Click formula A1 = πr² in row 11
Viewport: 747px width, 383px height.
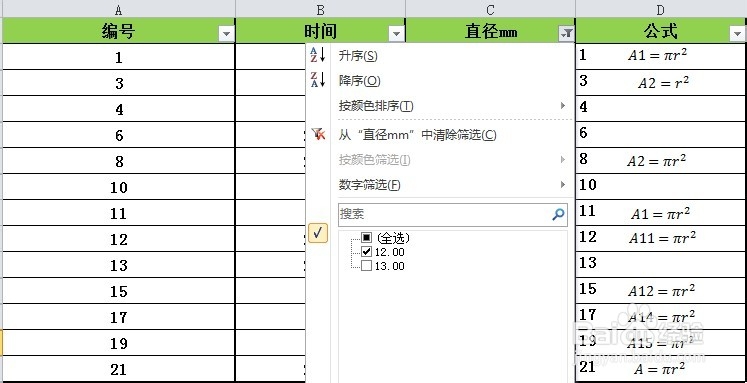click(660, 213)
